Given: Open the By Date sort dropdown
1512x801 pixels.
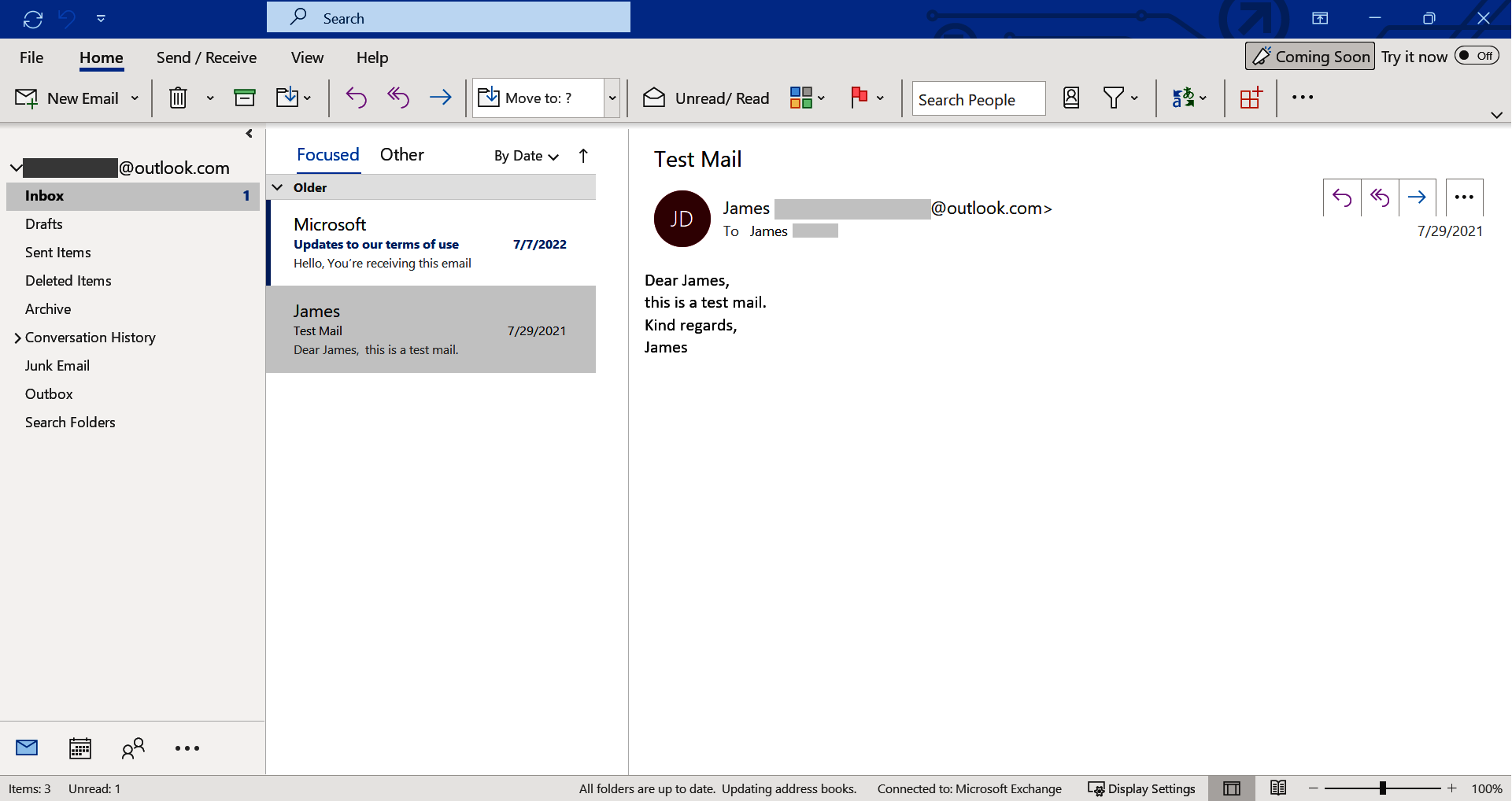Looking at the screenshot, I should click(x=524, y=156).
